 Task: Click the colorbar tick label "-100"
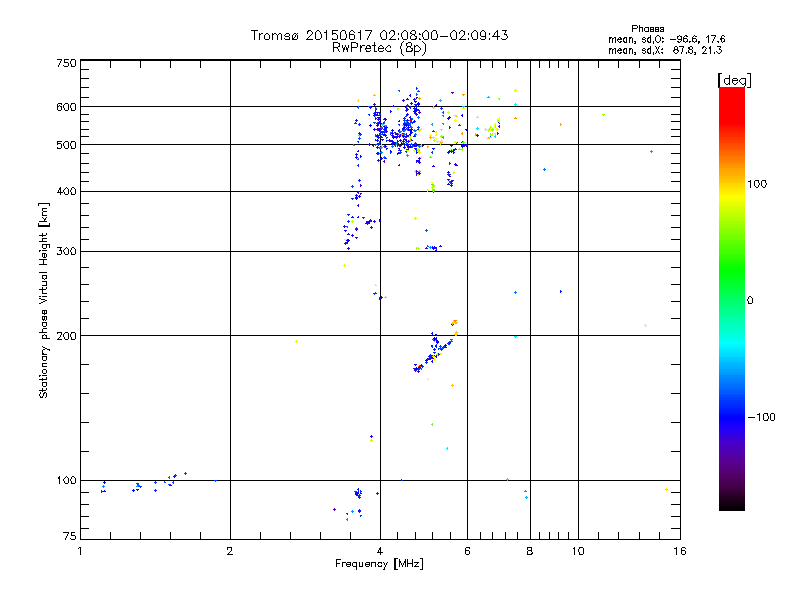tap(761, 417)
